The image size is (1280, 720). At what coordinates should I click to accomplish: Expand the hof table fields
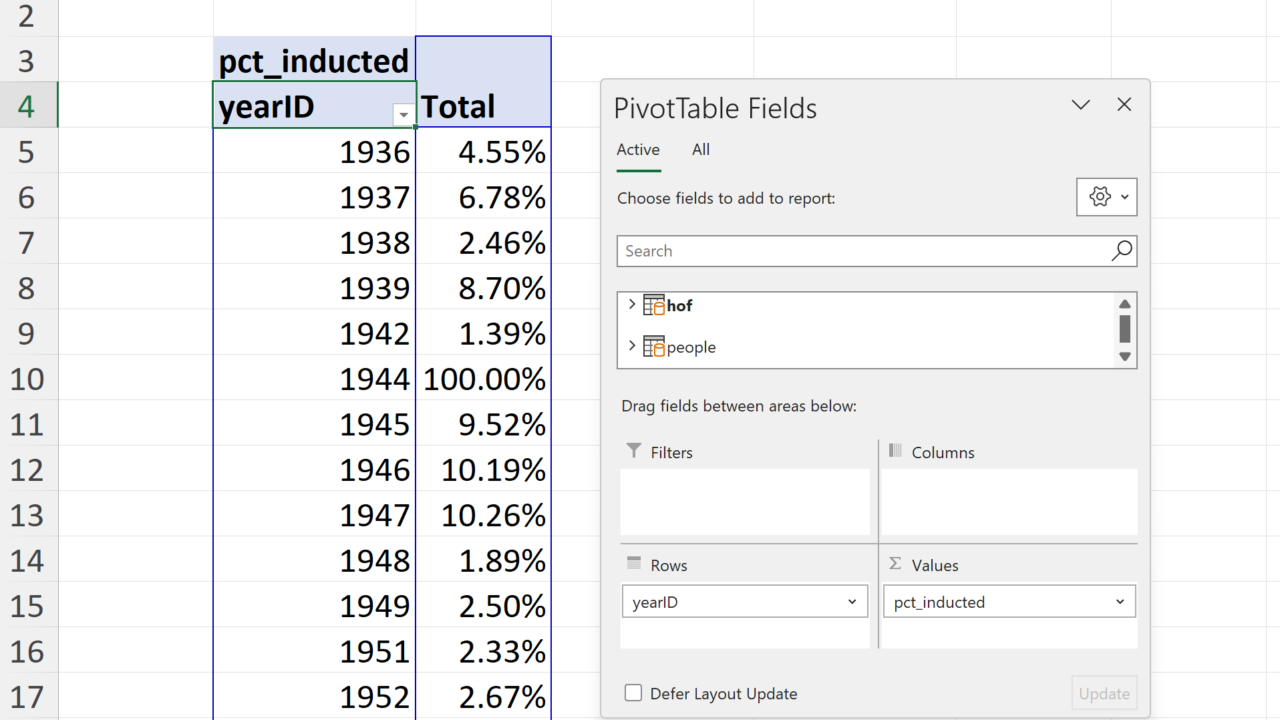[x=631, y=305]
